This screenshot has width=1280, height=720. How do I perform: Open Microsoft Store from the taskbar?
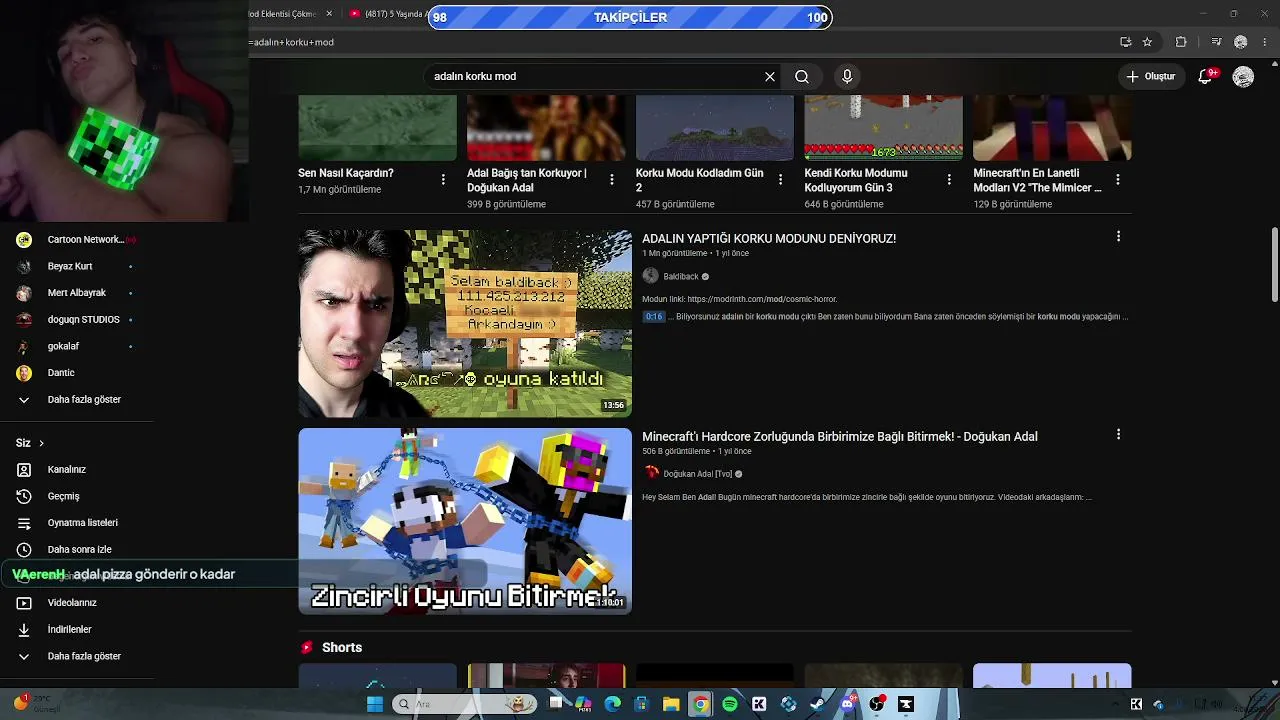642,704
